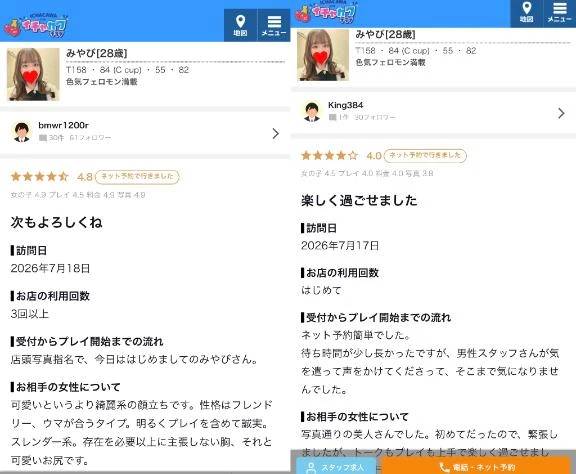Click the ネット予約で行きました tag beside 4.8 rating
This screenshot has height=474, width=576.
[137, 176]
